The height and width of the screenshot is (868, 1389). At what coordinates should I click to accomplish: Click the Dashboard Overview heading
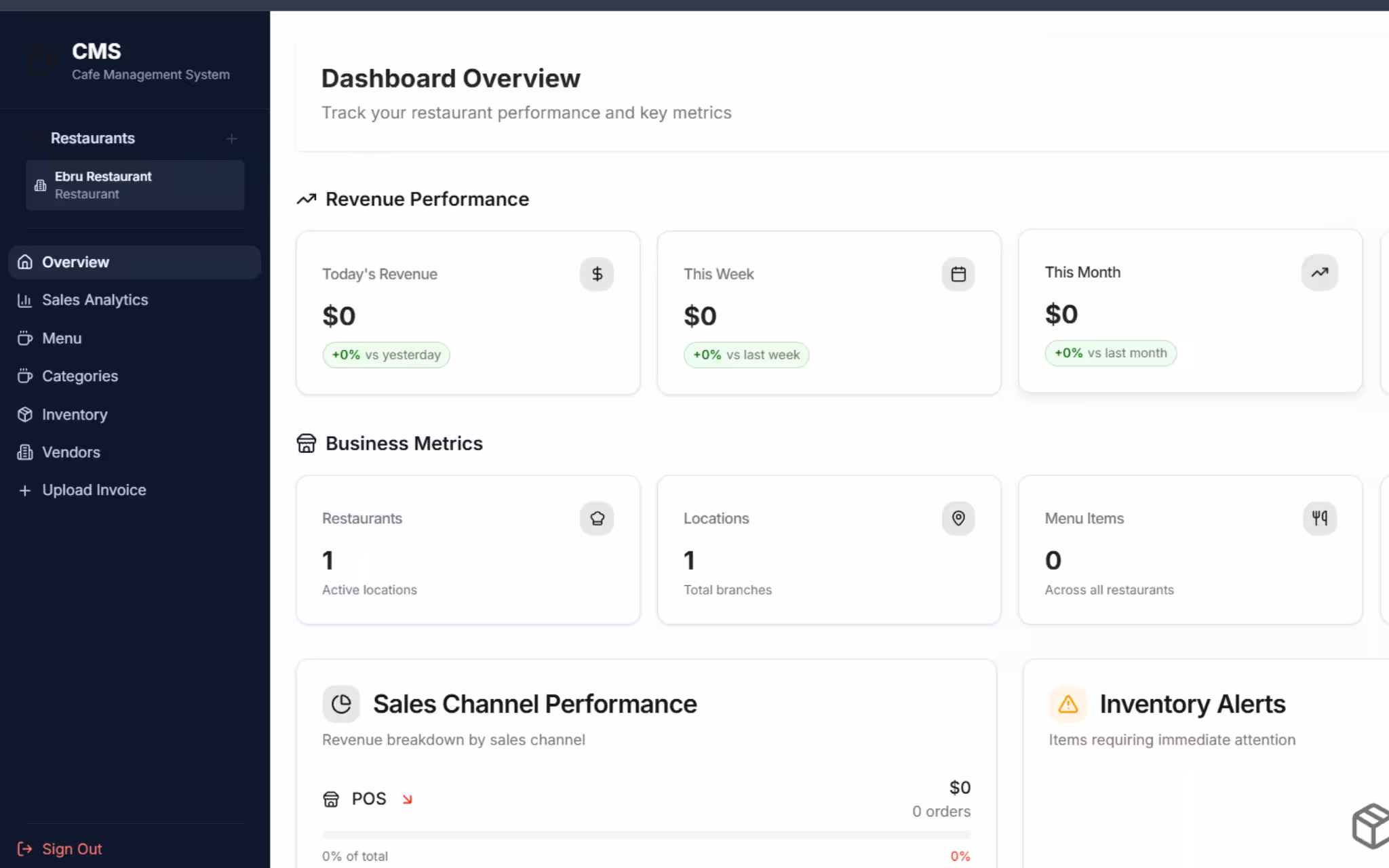click(x=450, y=78)
